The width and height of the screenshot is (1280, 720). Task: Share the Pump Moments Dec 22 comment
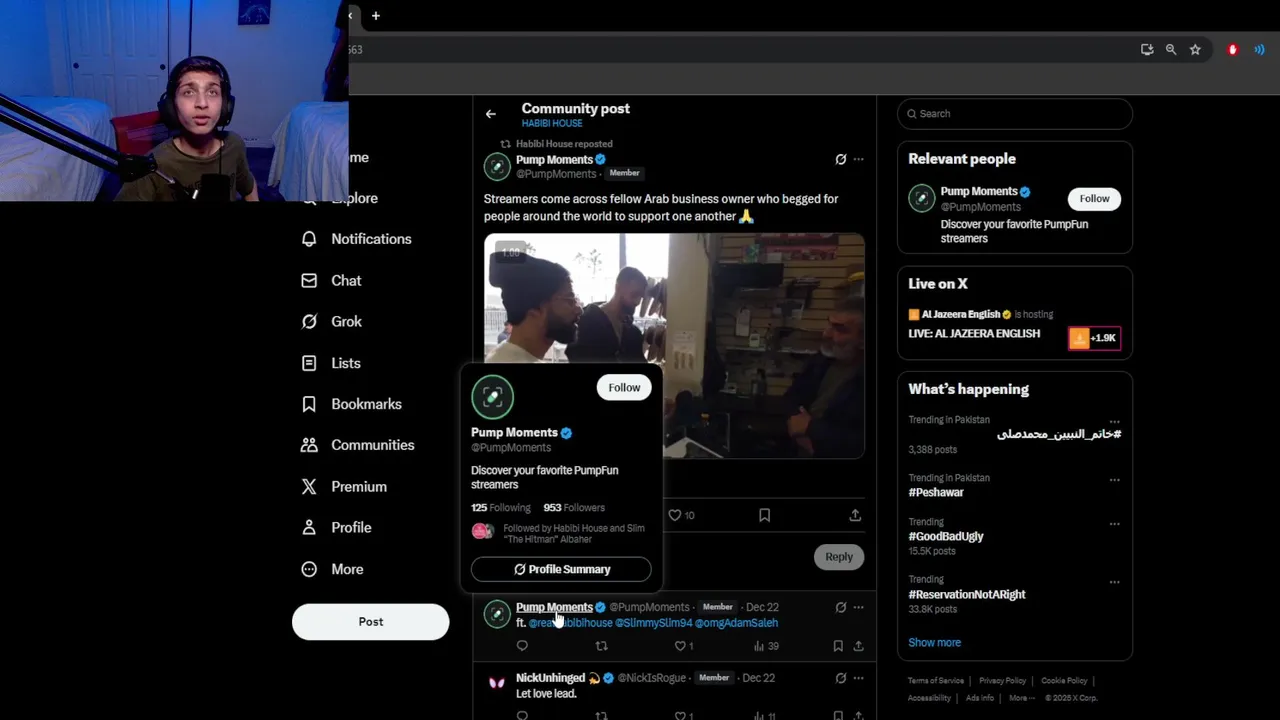[858, 646]
